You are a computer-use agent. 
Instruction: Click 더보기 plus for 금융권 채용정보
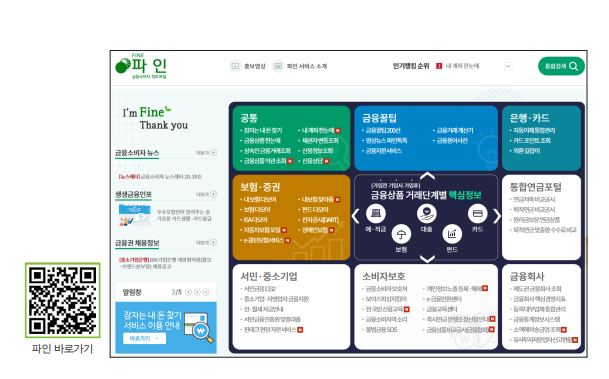214,243
